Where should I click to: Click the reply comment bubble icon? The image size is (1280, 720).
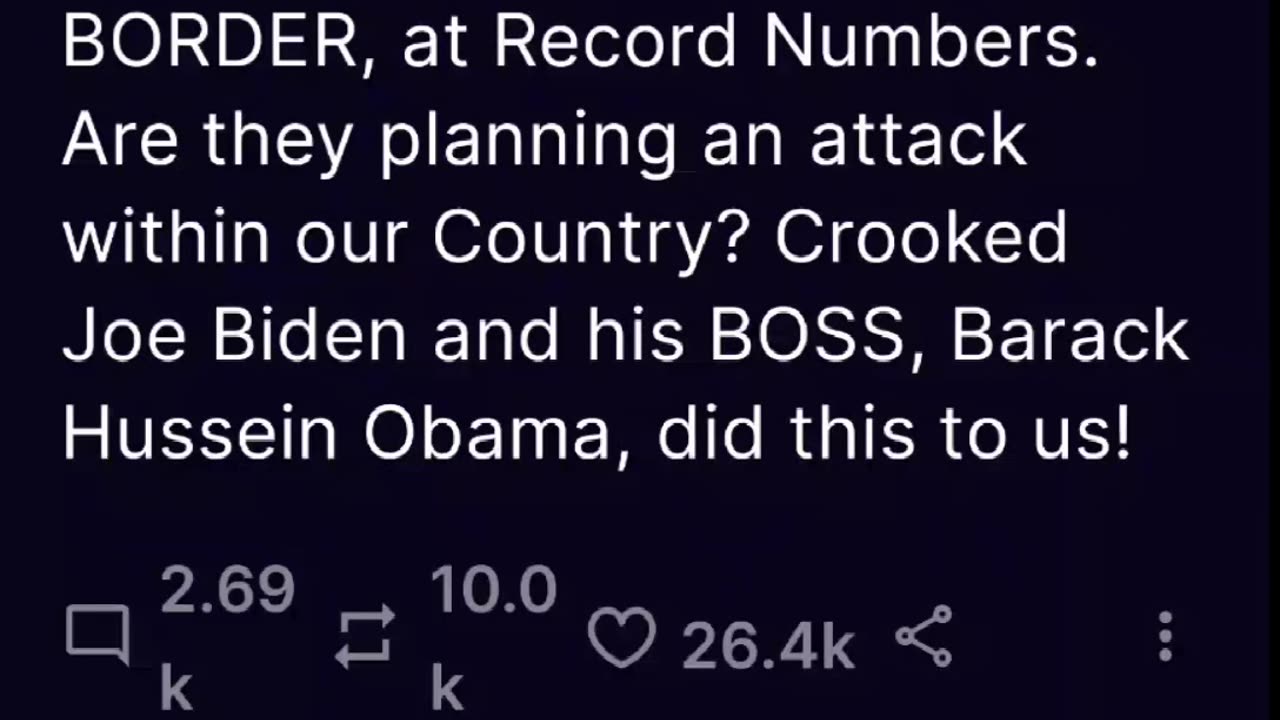click(97, 634)
